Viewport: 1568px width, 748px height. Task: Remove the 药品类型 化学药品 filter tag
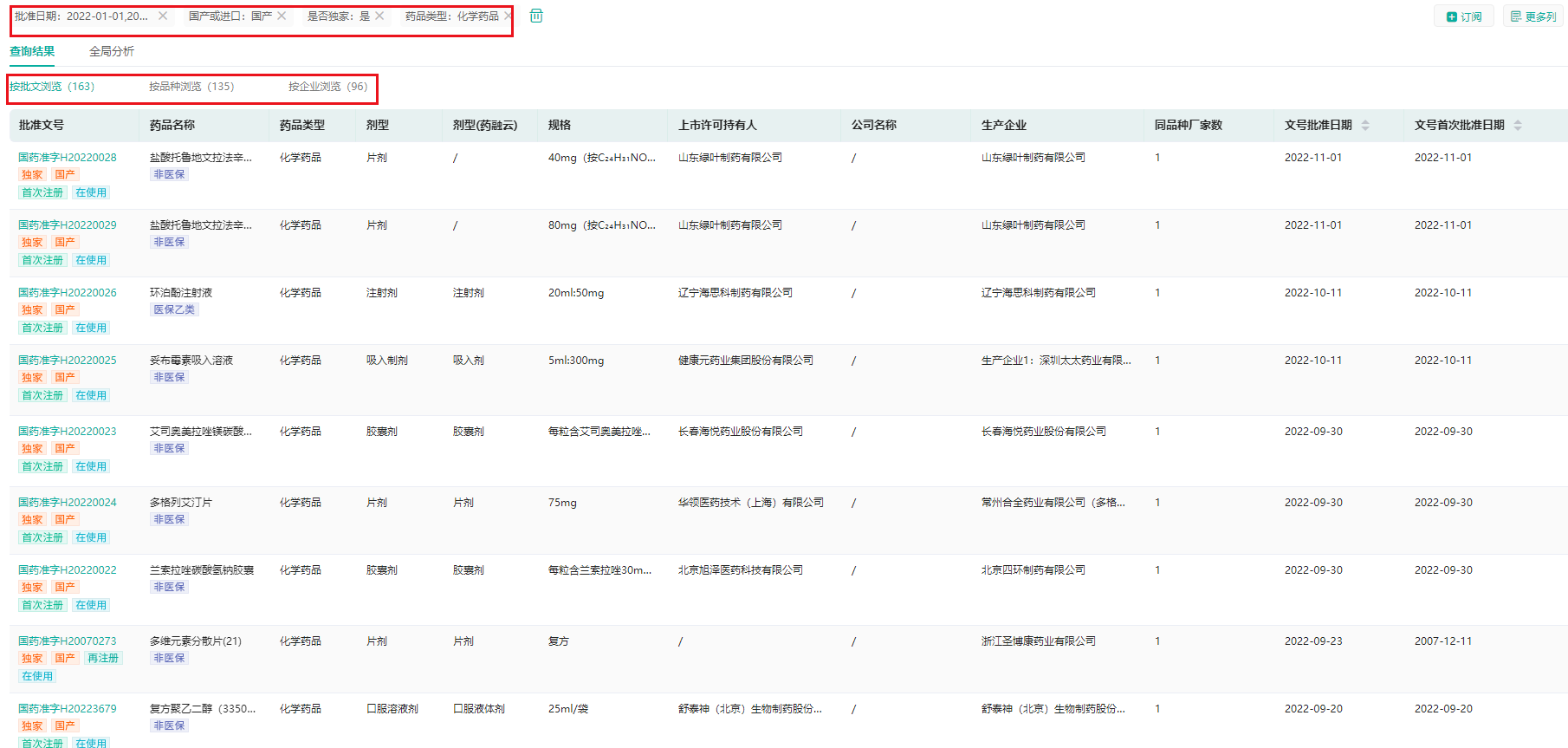pyautogui.click(x=508, y=16)
